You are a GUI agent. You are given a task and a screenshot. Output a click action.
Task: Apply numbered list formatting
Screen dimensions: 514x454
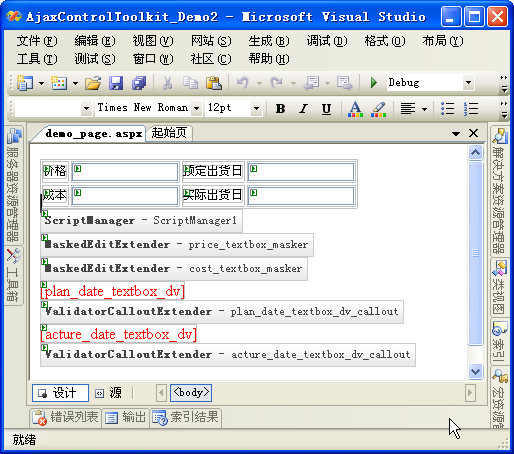471,108
